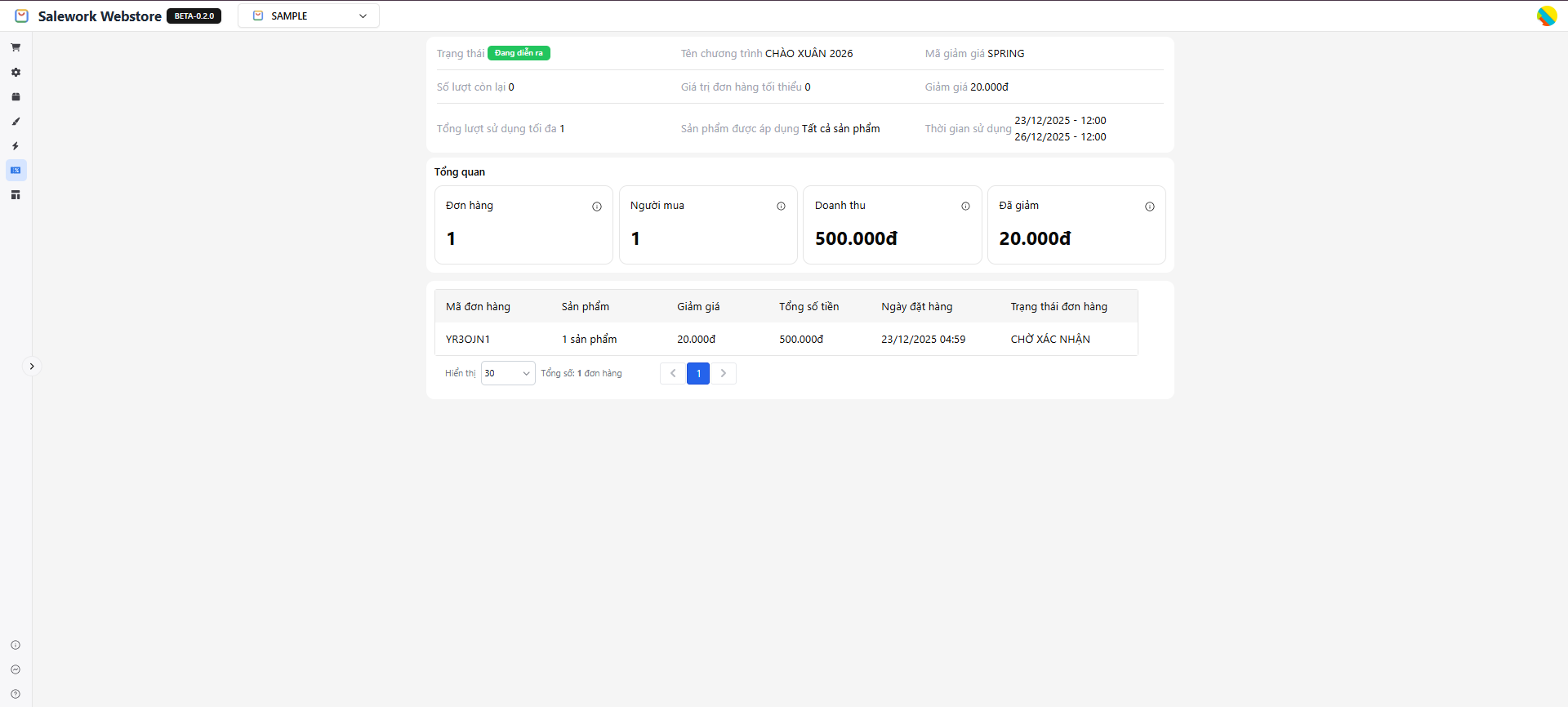
Task: Show info tooltip for Doanh thu card
Action: coord(965,207)
